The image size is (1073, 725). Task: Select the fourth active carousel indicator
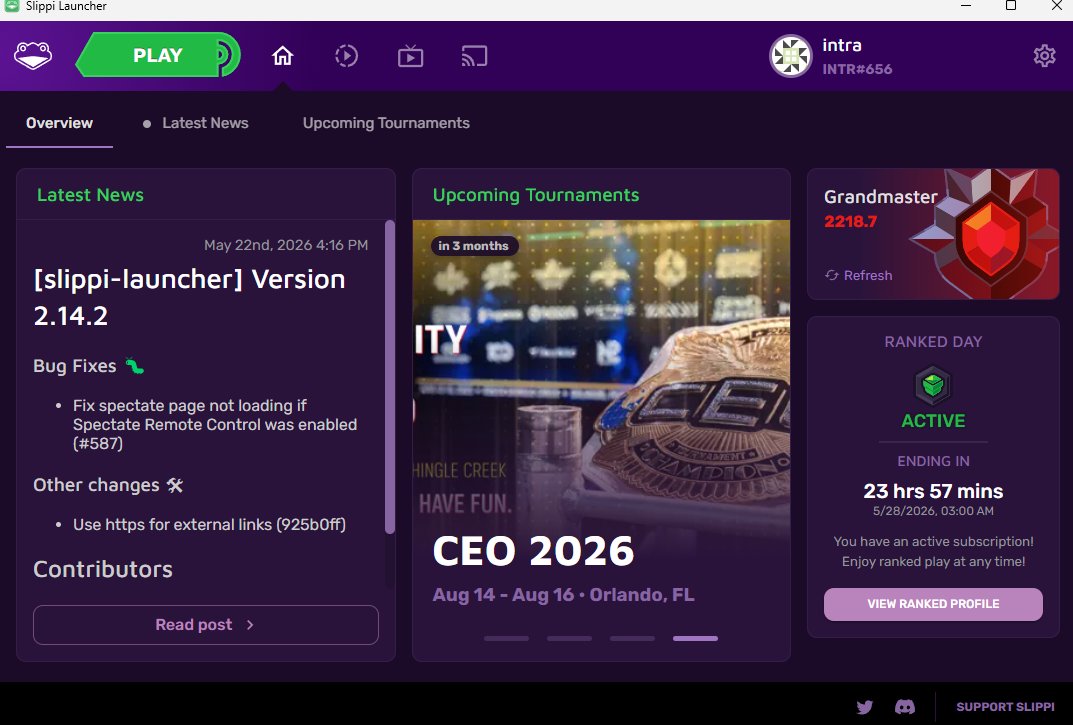tap(695, 638)
